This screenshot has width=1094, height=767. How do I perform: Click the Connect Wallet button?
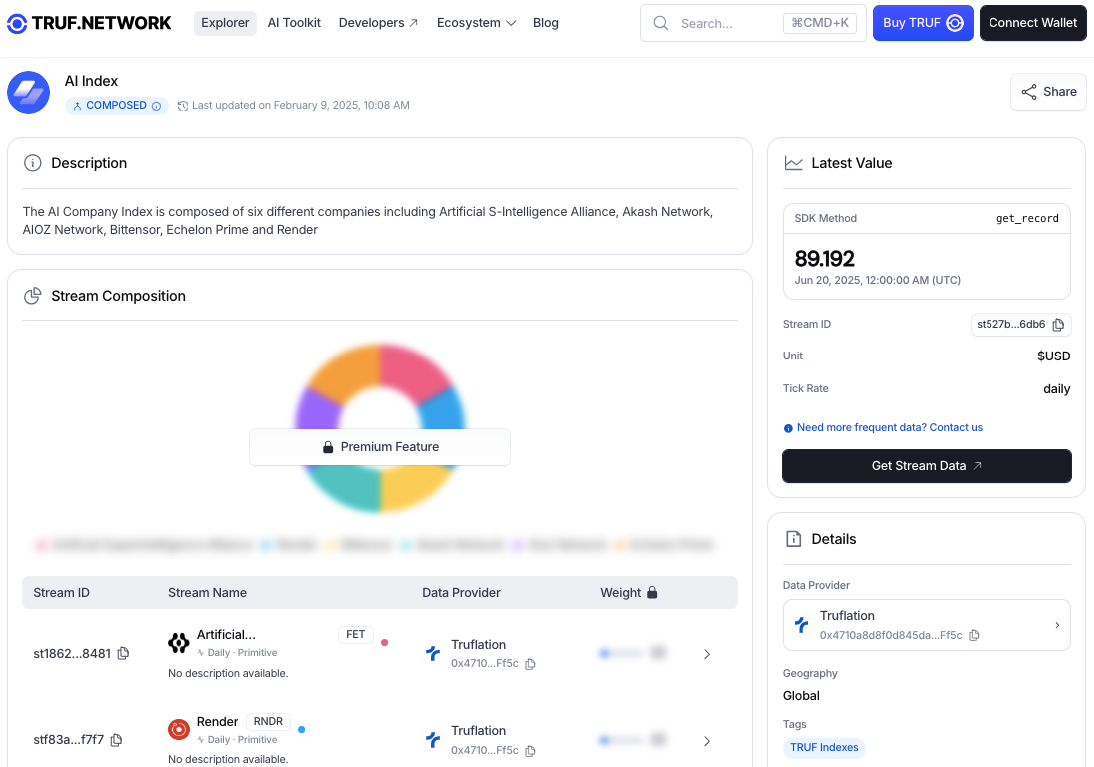coord(1033,23)
